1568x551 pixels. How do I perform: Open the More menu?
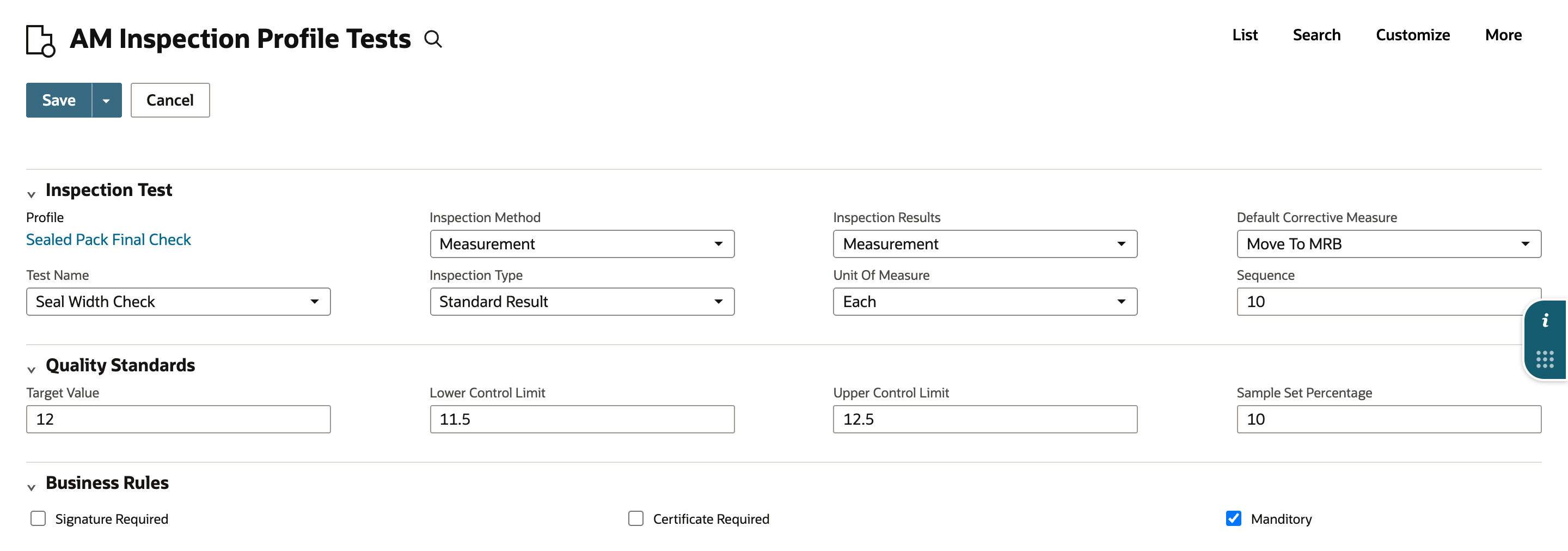1503,35
